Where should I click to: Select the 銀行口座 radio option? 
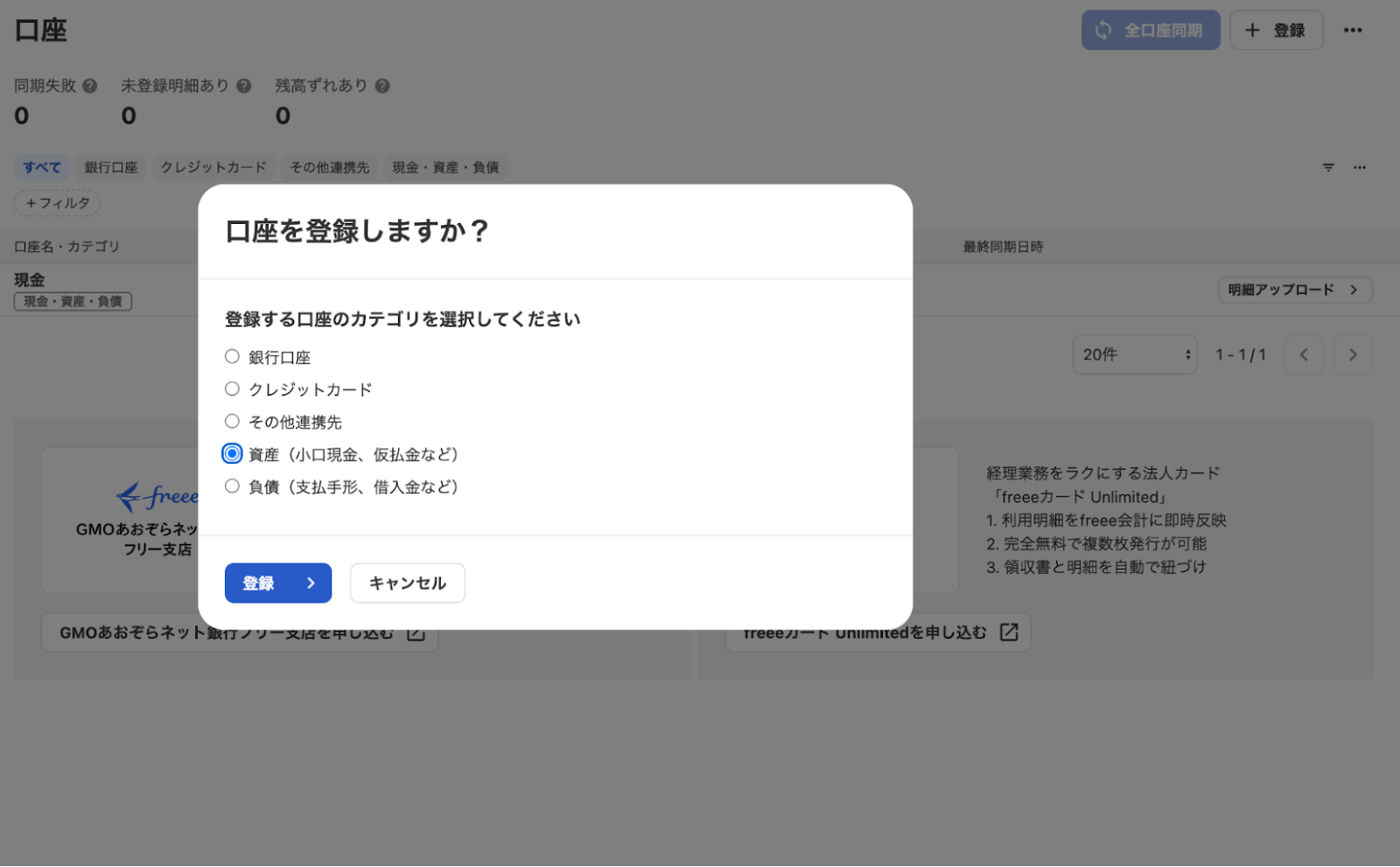232,357
